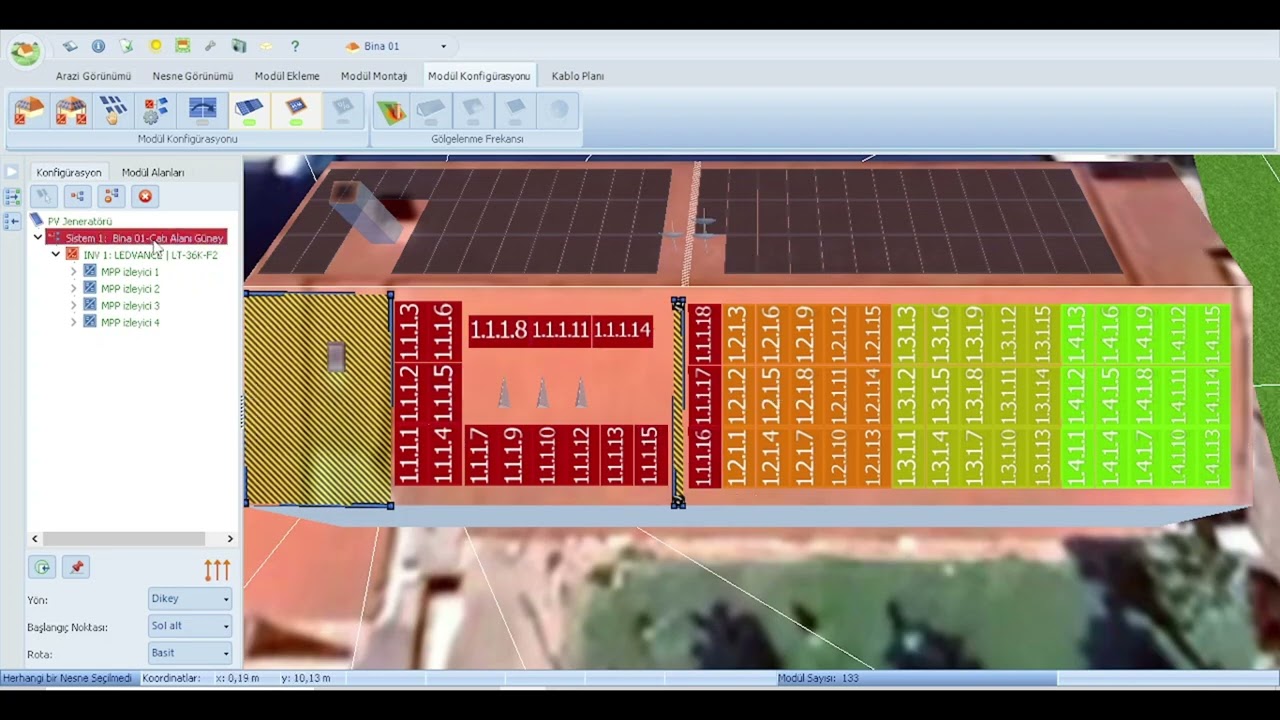Click module 1.1.1.14 on the roof
The height and width of the screenshot is (720, 1280).
pyautogui.click(x=622, y=330)
